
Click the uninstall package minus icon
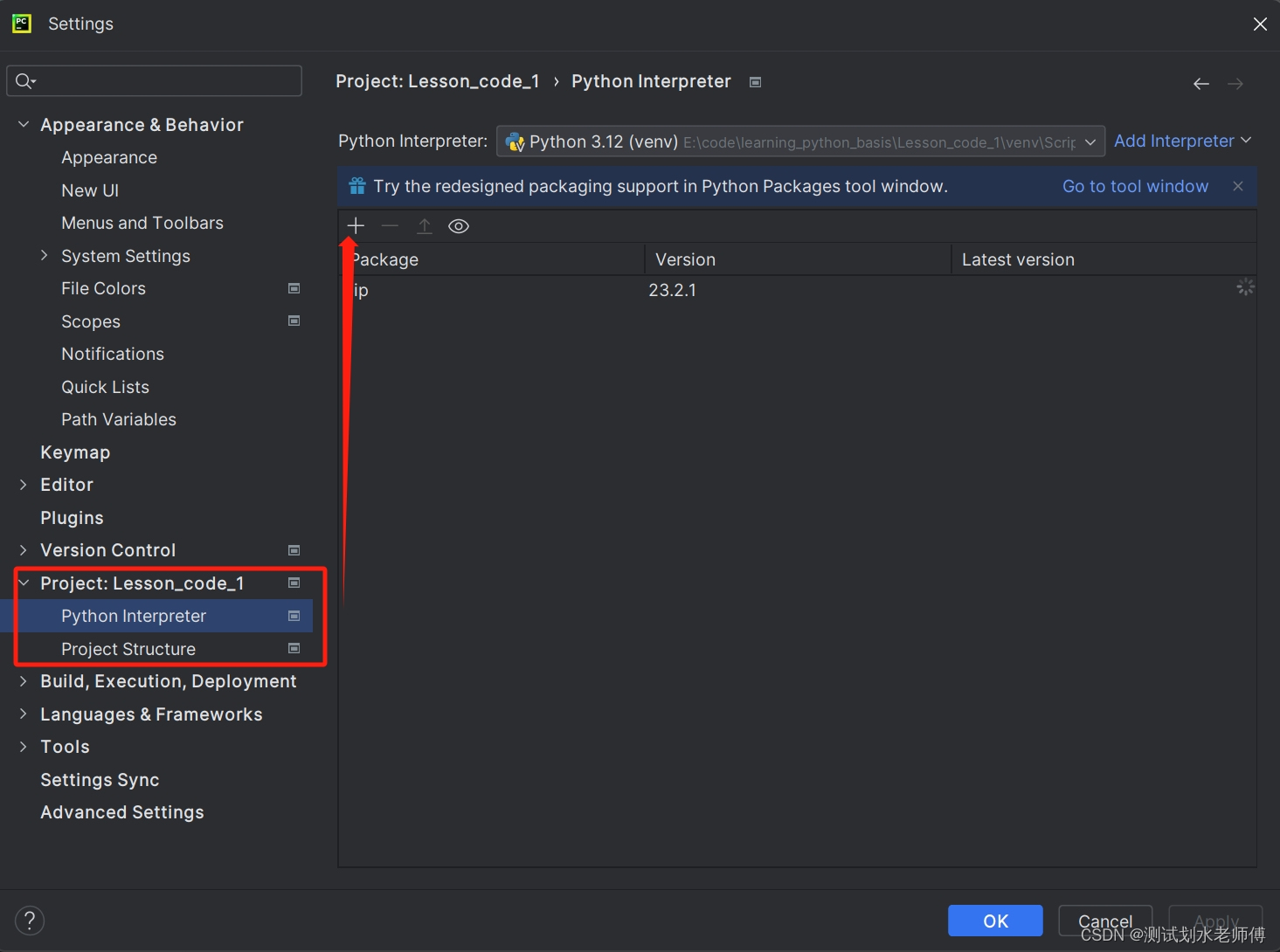[x=390, y=226]
